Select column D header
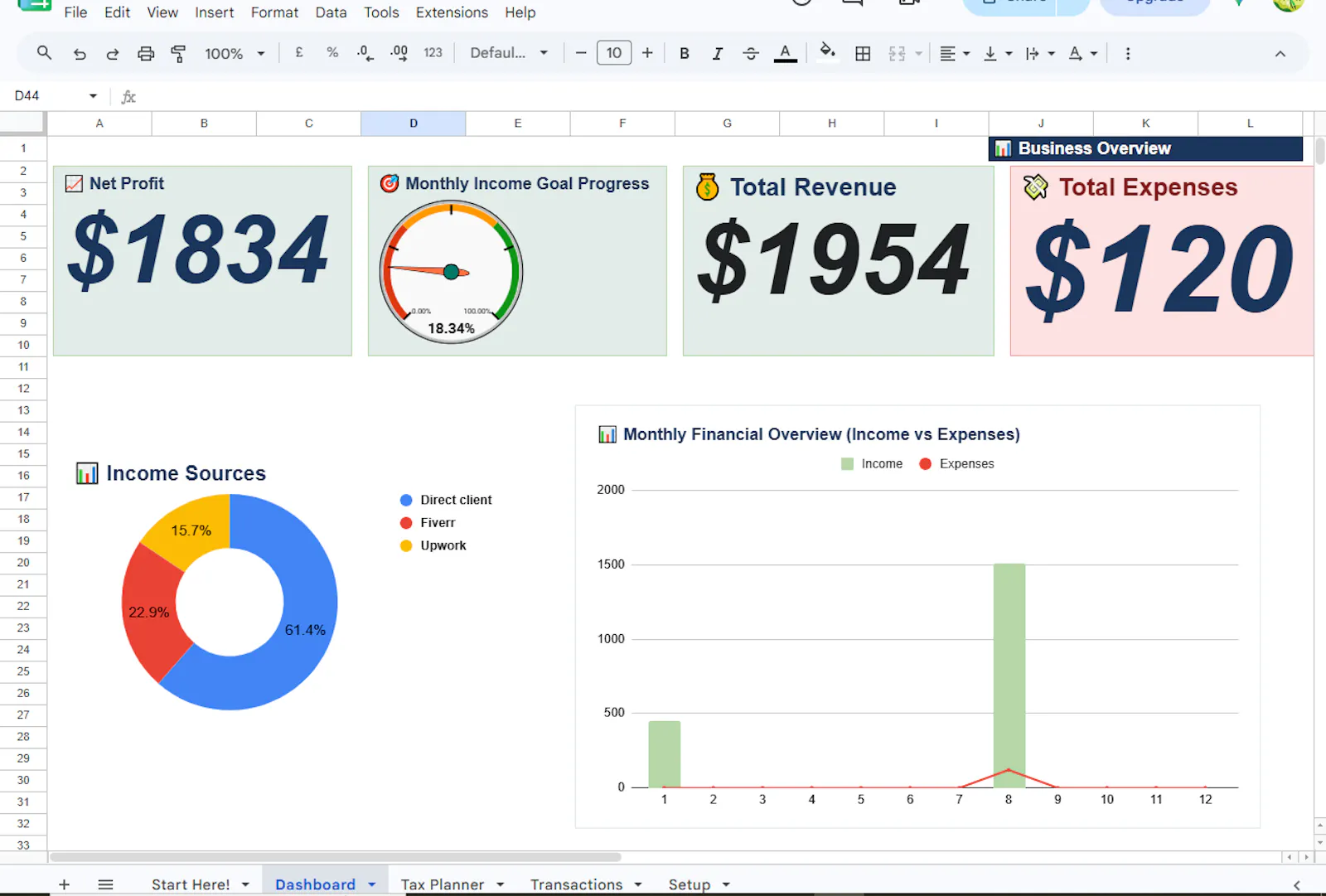Viewport: 1326px width, 896px height. tap(414, 124)
